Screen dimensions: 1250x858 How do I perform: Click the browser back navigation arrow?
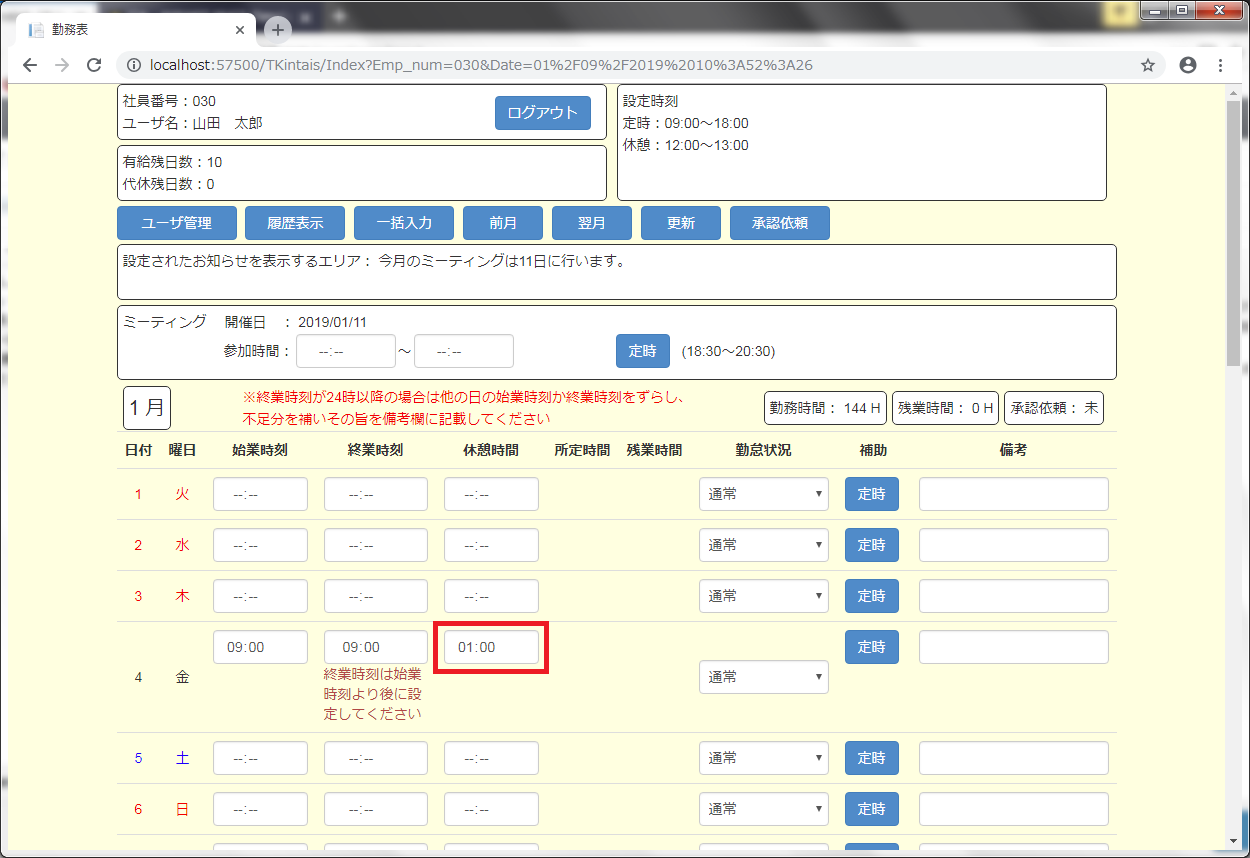(x=30, y=64)
